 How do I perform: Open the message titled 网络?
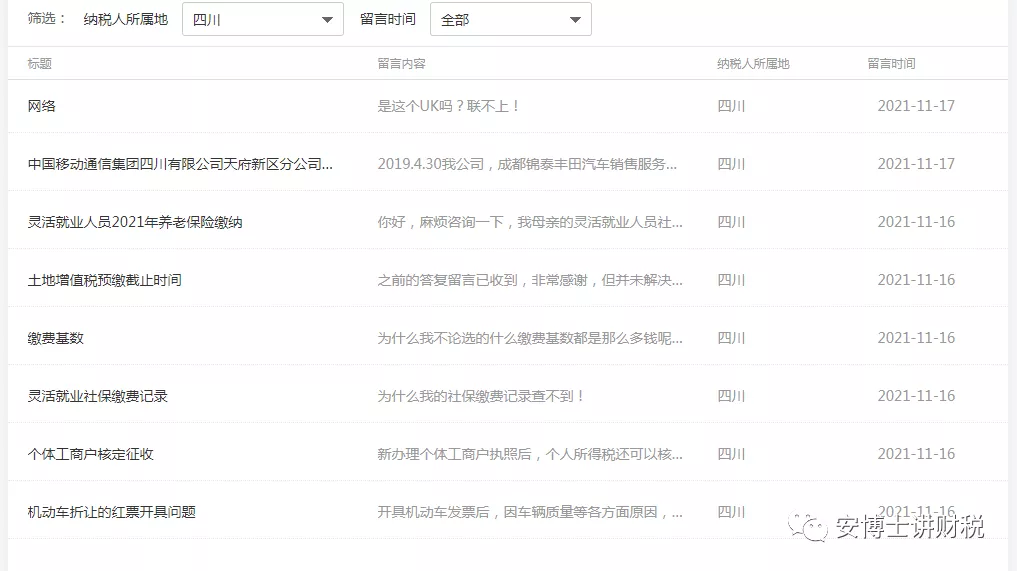[42, 106]
